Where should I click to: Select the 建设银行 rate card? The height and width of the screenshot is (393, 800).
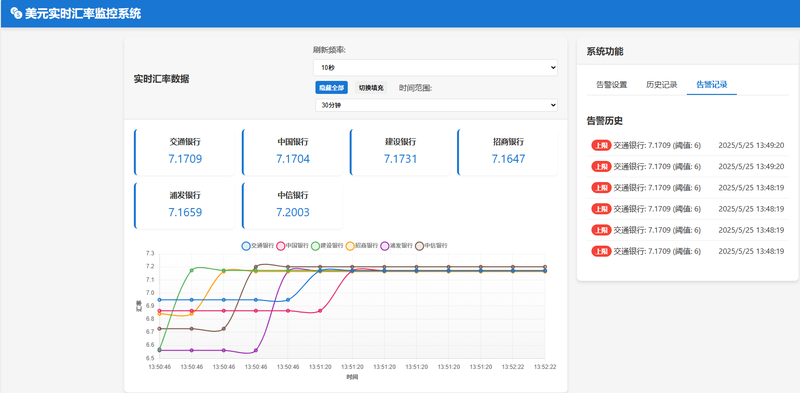click(400, 152)
